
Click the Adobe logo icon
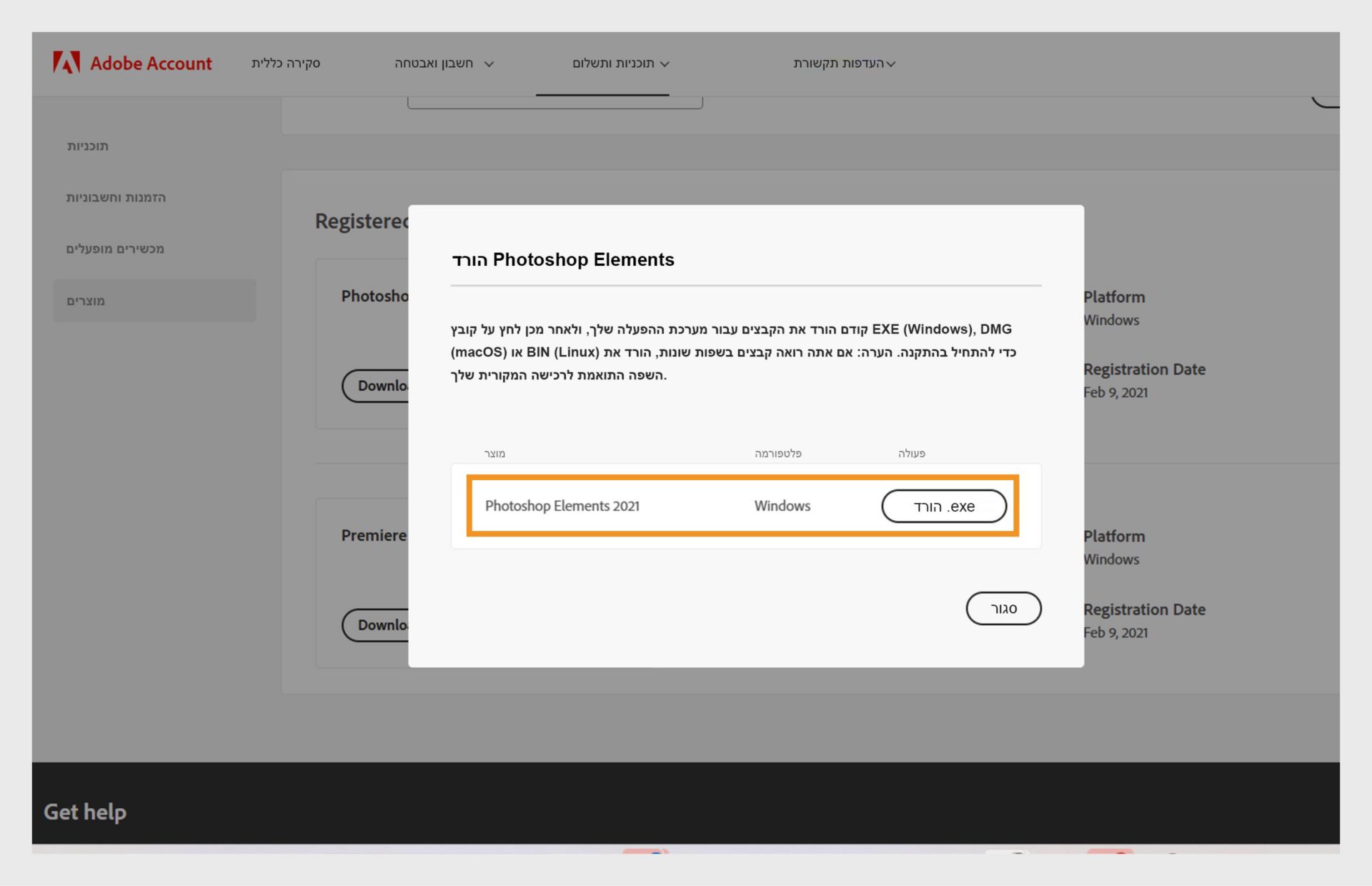click(66, 63)
